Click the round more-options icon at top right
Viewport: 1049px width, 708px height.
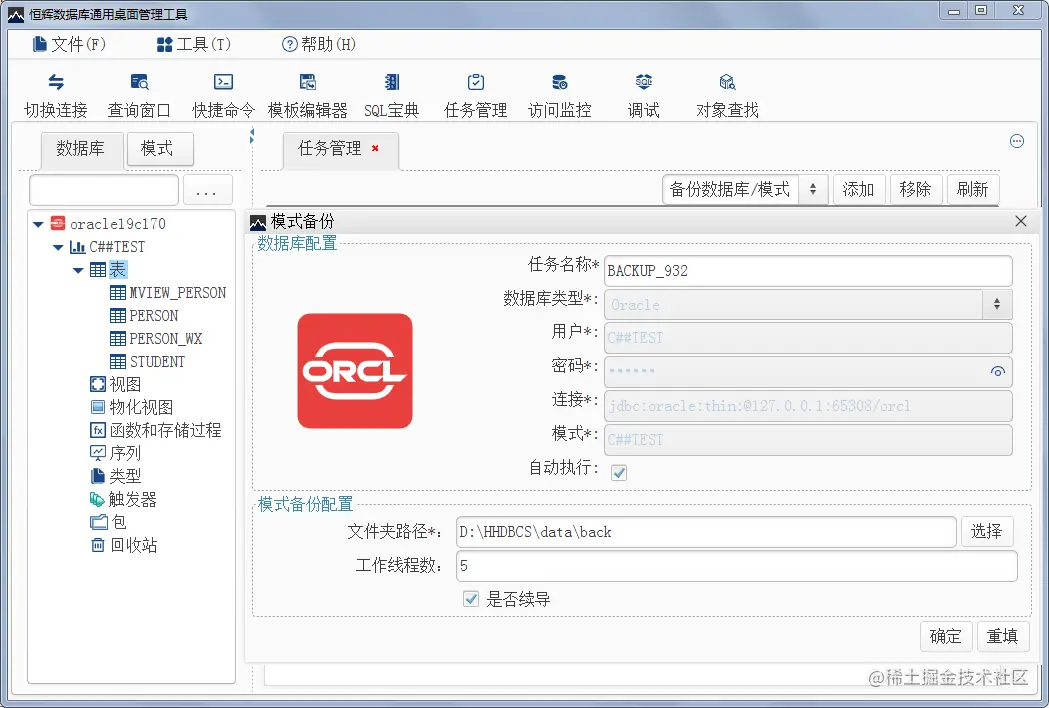pos(1017,141)
